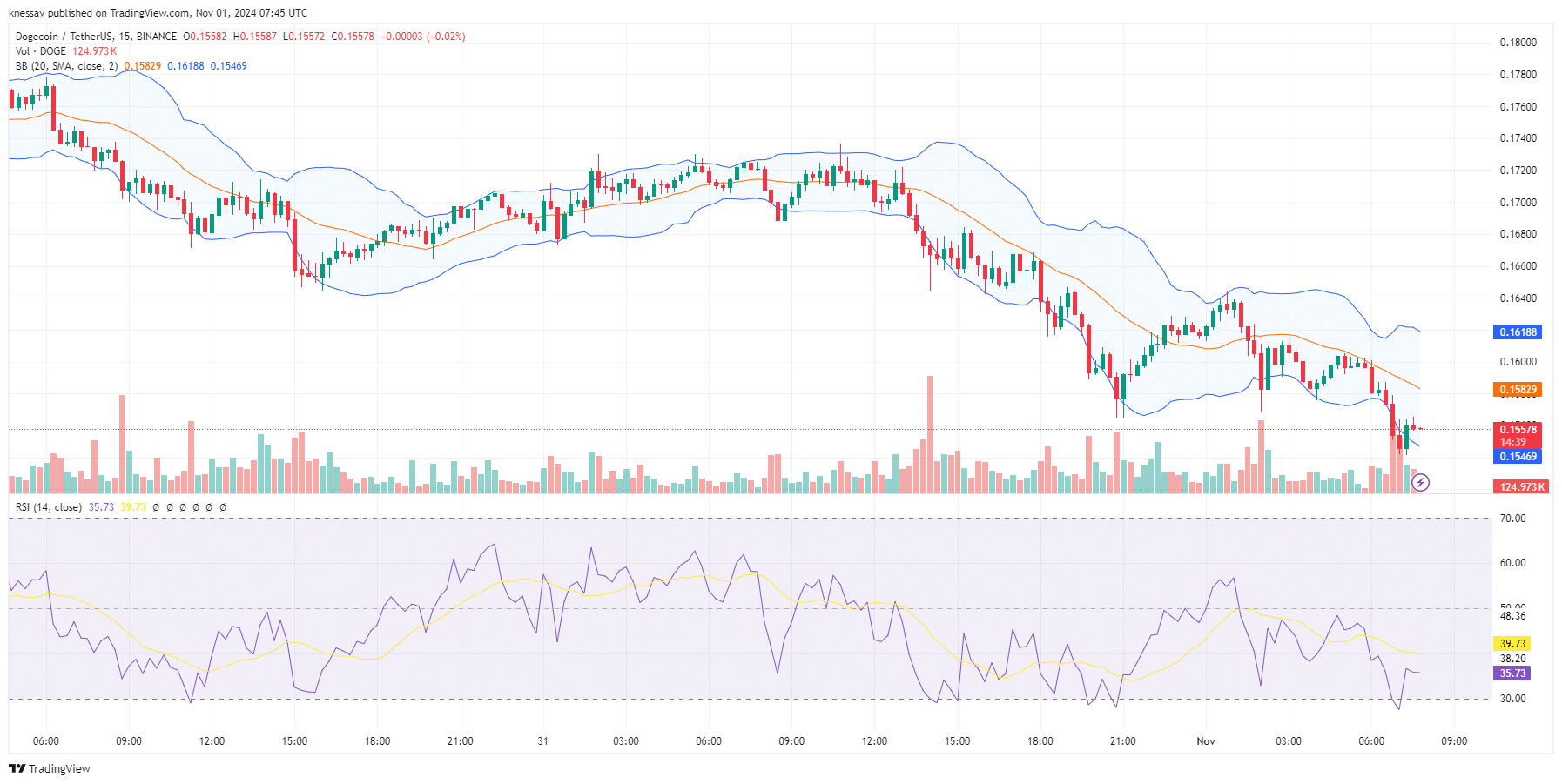Click the TradingView logo at bottom

[x=50, y=768]
